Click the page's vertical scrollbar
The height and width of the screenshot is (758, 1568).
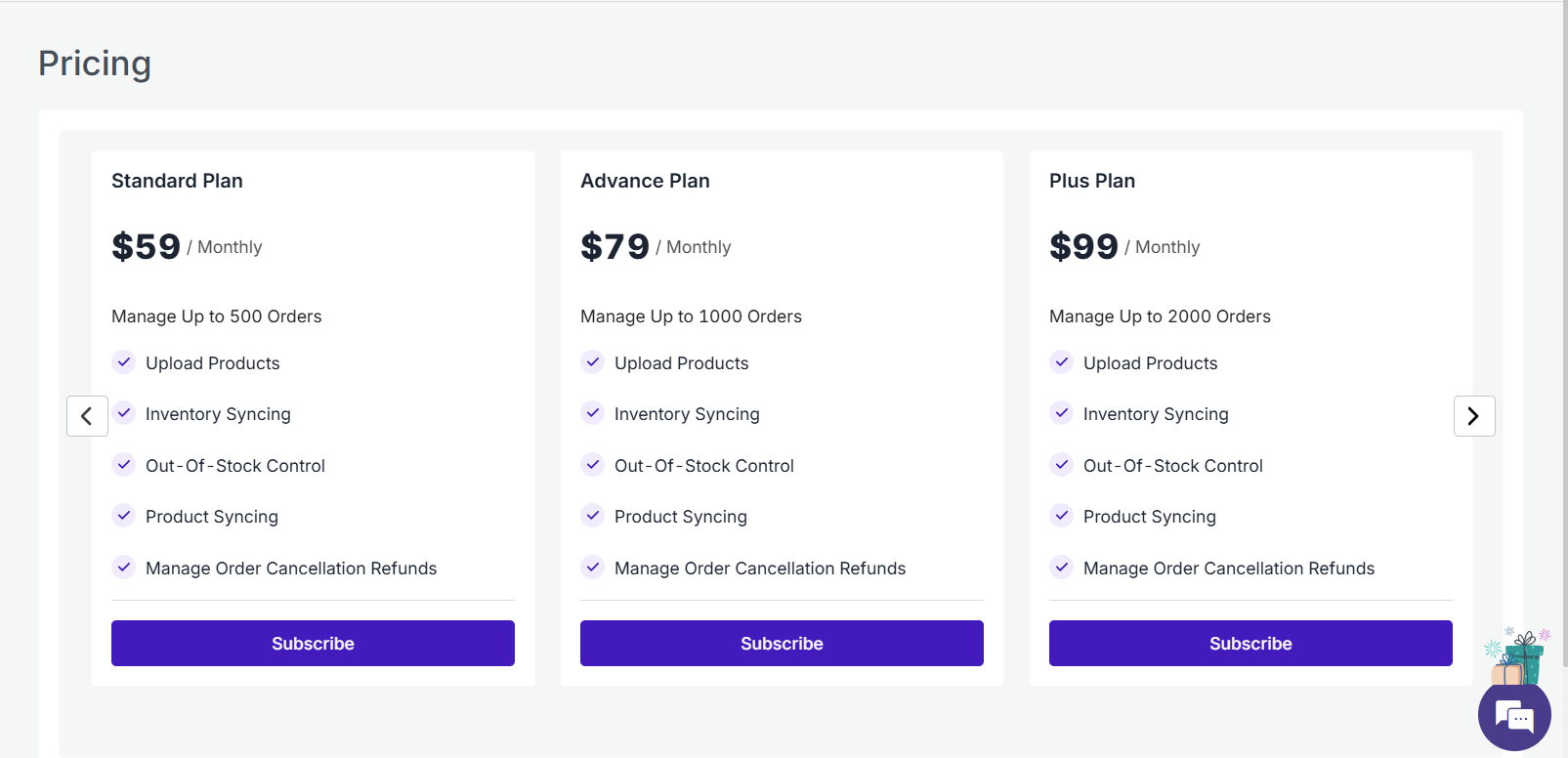click(x=1564, y=332)
